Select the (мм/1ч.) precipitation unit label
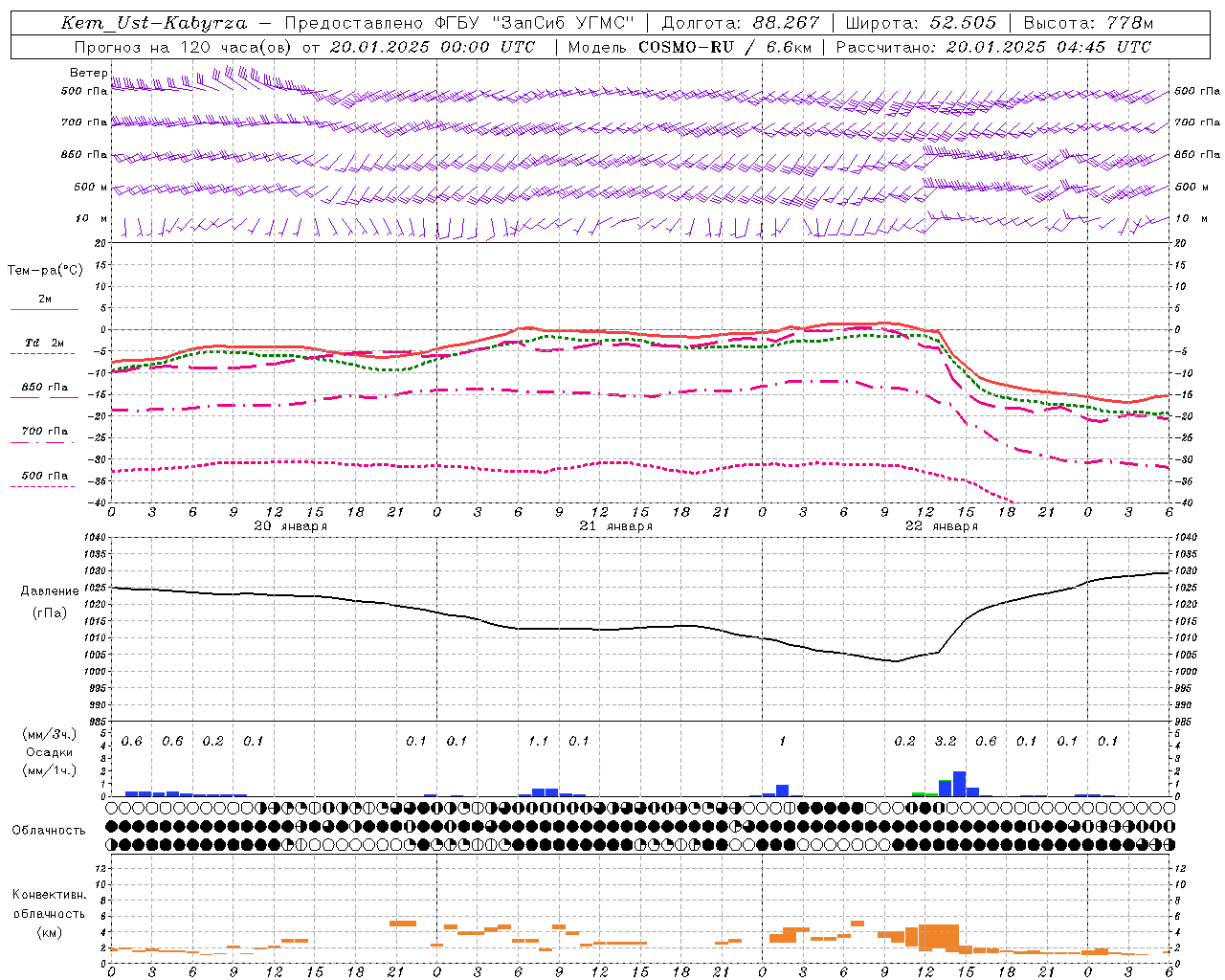1225x980 pixels. [x=49, y=770]
